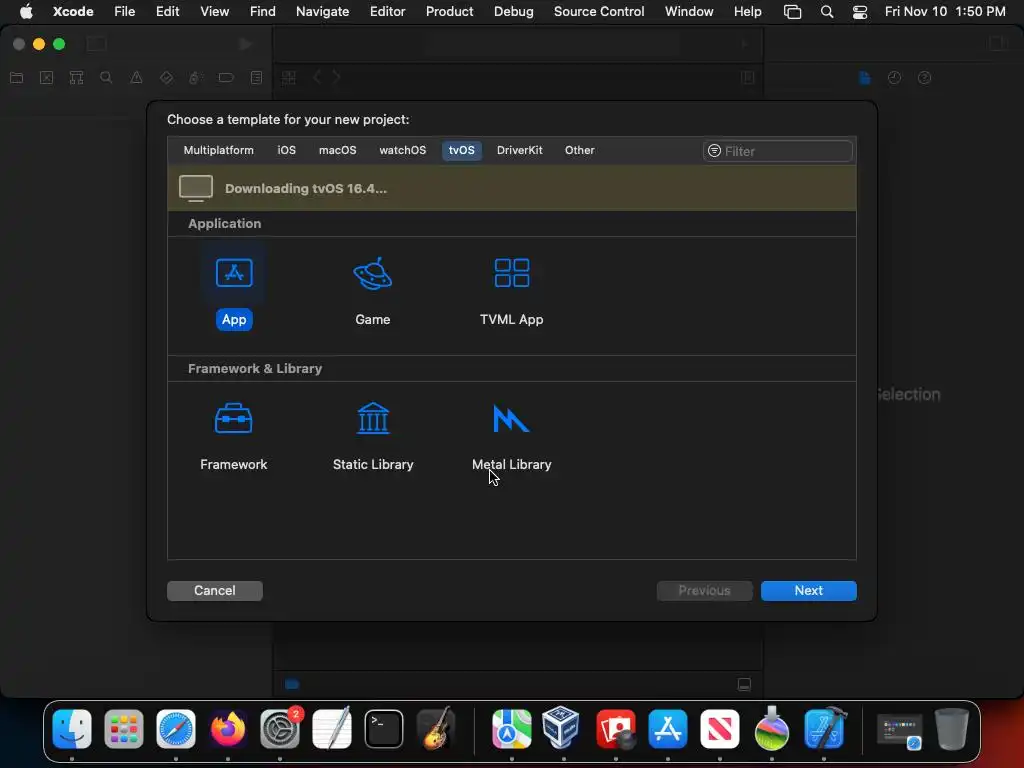The image size is (1024, 768).
Task: Open the macOS templates tab
Action: [x=337, y=150]
